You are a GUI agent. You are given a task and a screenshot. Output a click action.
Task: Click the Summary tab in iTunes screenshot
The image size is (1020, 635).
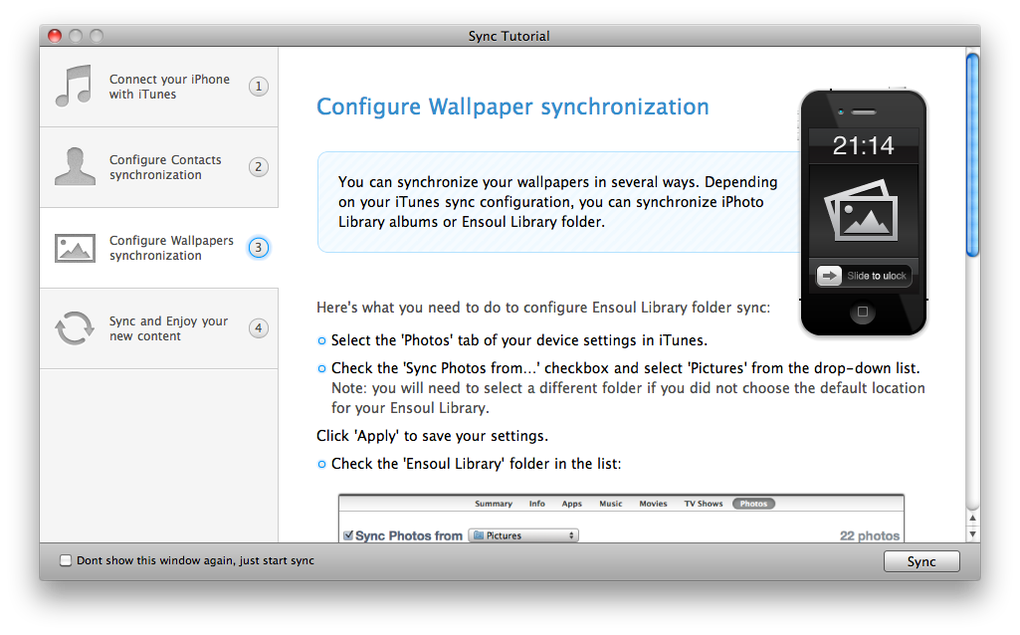click(x=493, y=504)
